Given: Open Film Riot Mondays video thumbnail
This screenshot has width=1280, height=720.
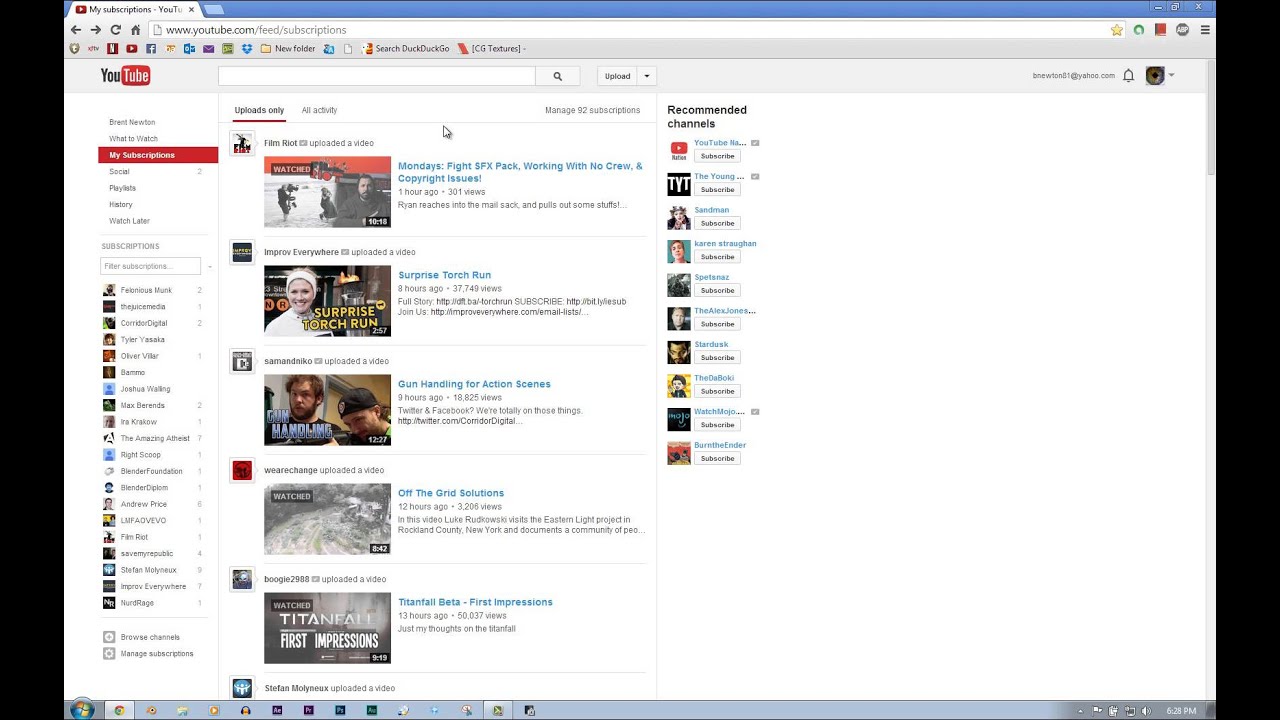Looking at the screenshot, I should 327,192.
